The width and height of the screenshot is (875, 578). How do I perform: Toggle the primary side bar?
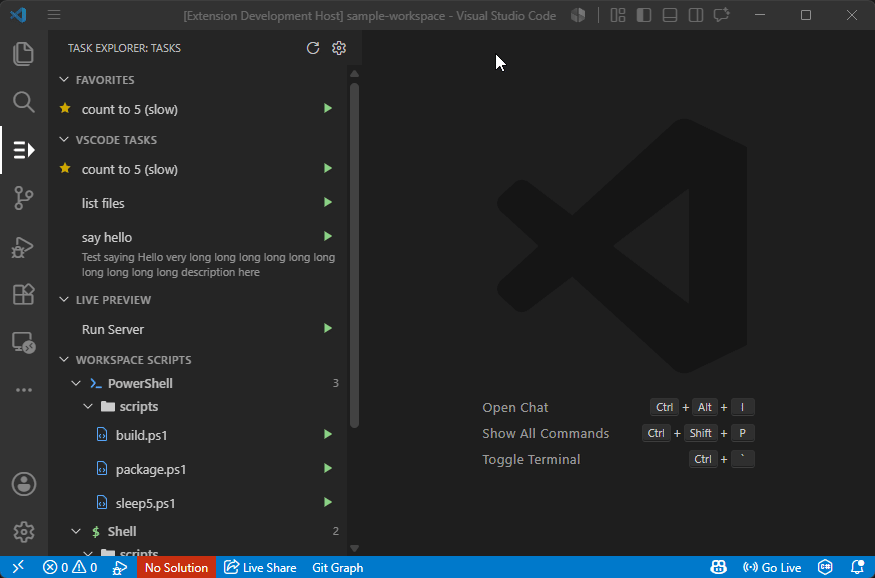644,15
